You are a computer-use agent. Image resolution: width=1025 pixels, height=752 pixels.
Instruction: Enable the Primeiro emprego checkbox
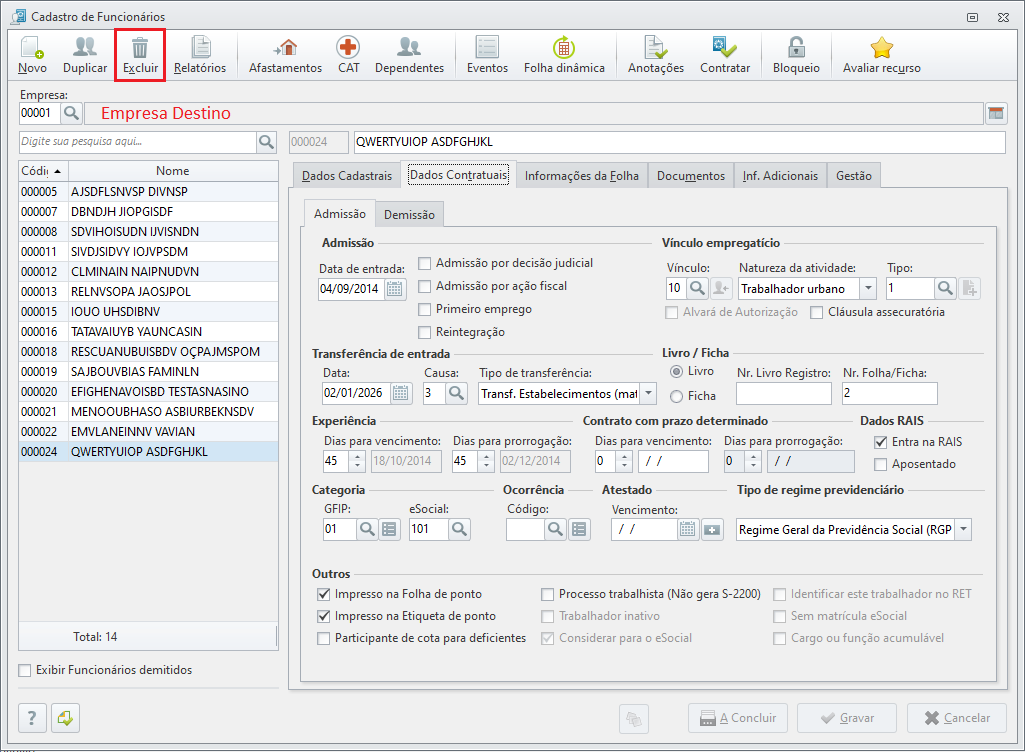(x=425, y=309)
